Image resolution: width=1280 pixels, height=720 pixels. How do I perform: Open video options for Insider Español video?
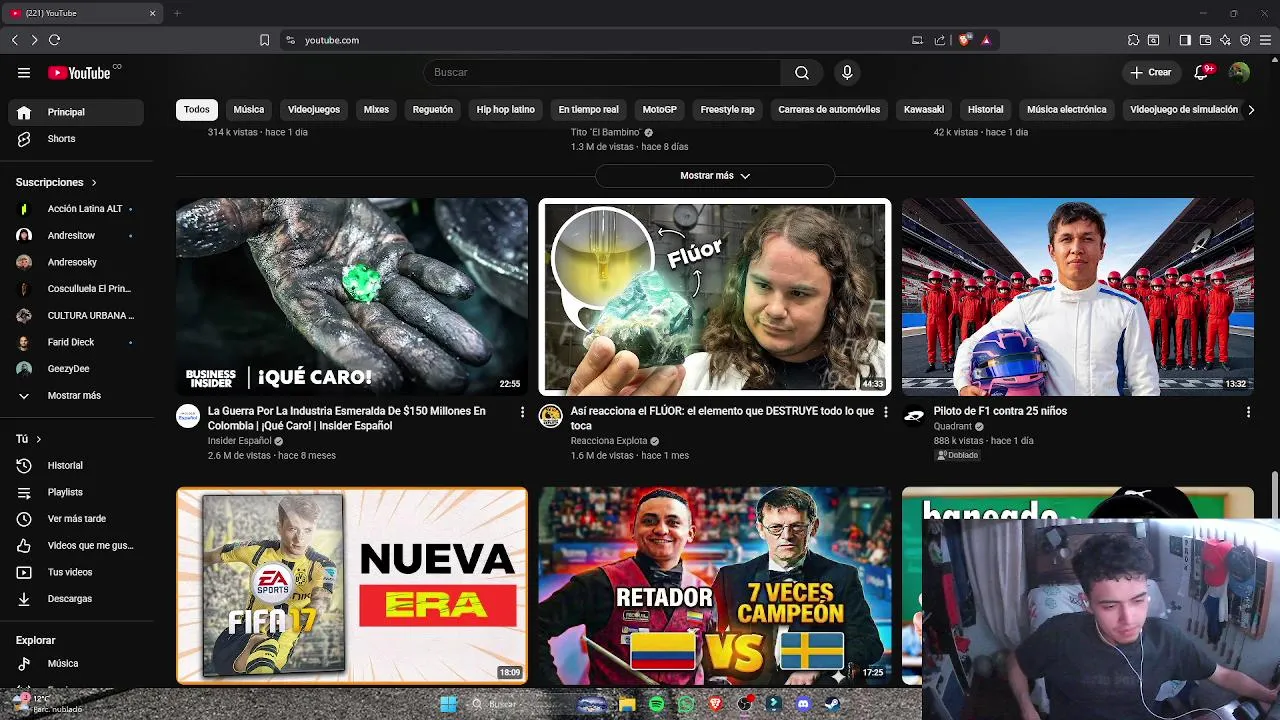[x=522, y=412]
